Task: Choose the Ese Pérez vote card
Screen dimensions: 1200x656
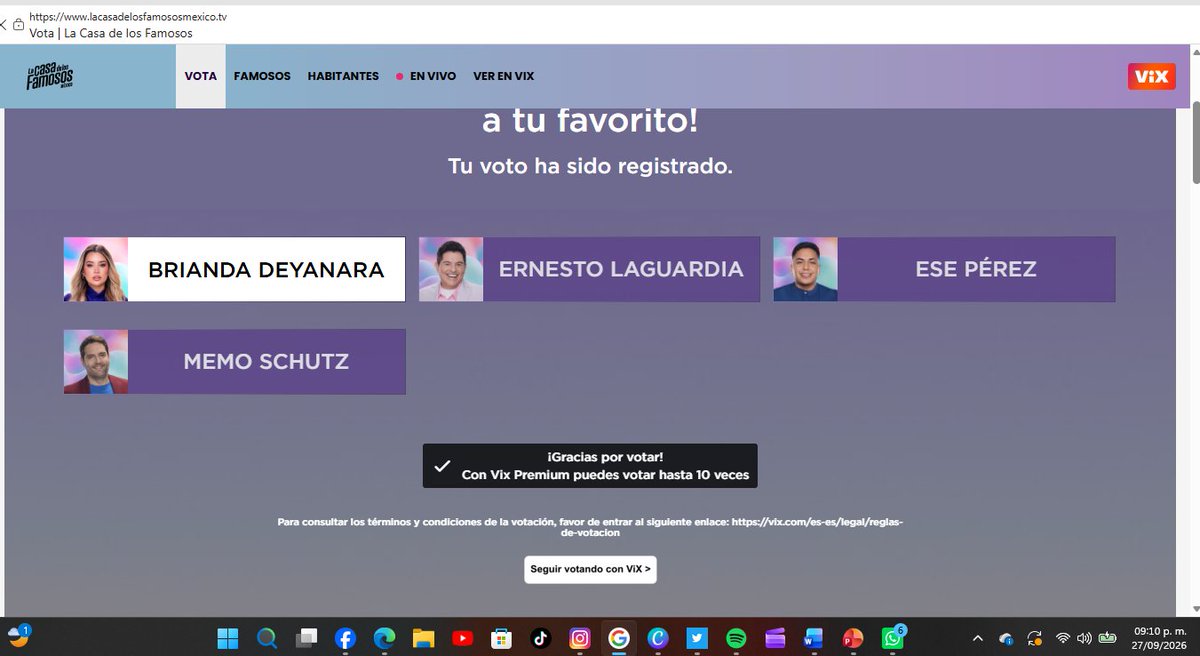Action: pyautogui.click(x=944, y=269)
